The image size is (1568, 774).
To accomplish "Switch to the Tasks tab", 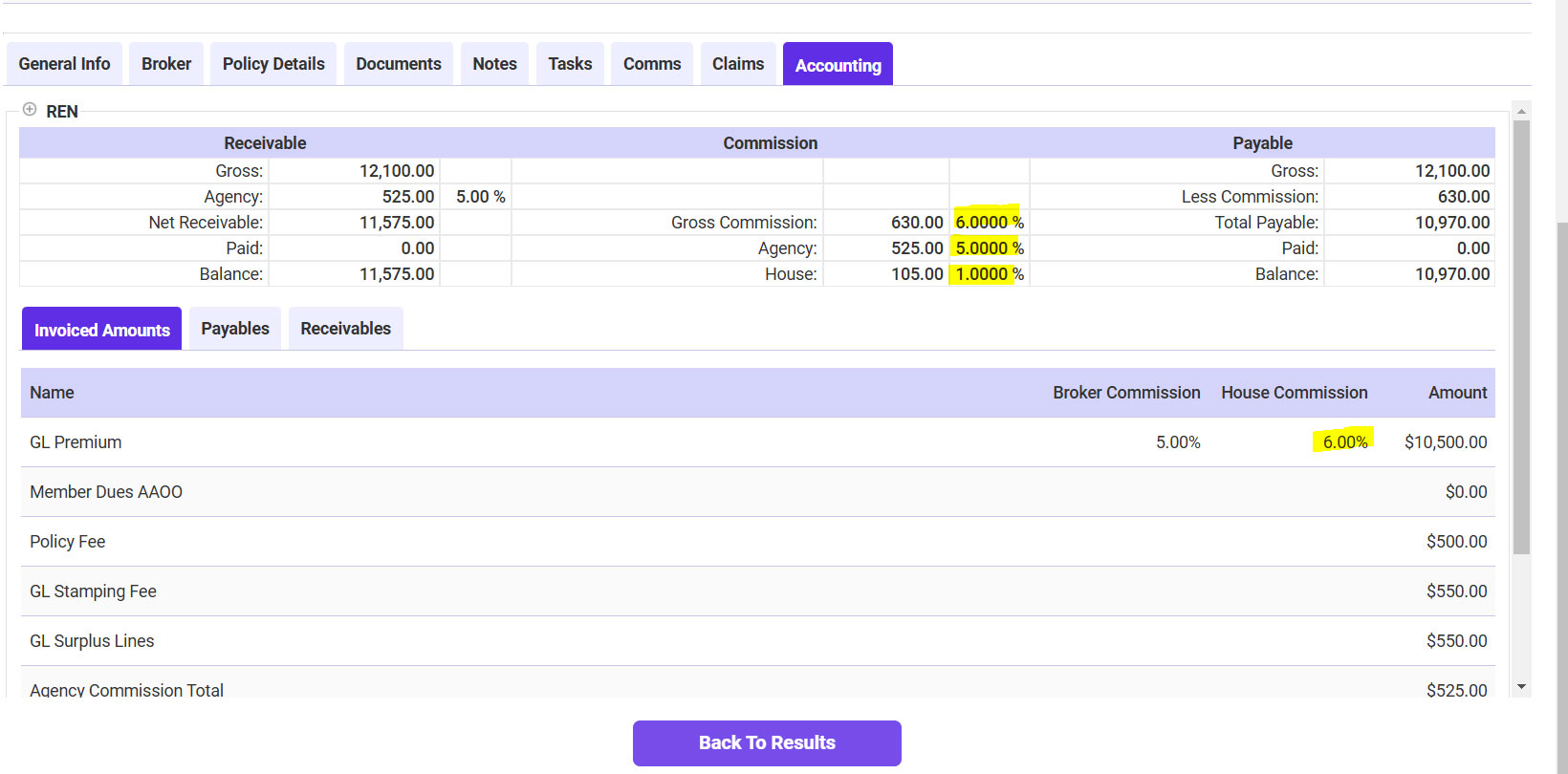I will tap(570, 64).
